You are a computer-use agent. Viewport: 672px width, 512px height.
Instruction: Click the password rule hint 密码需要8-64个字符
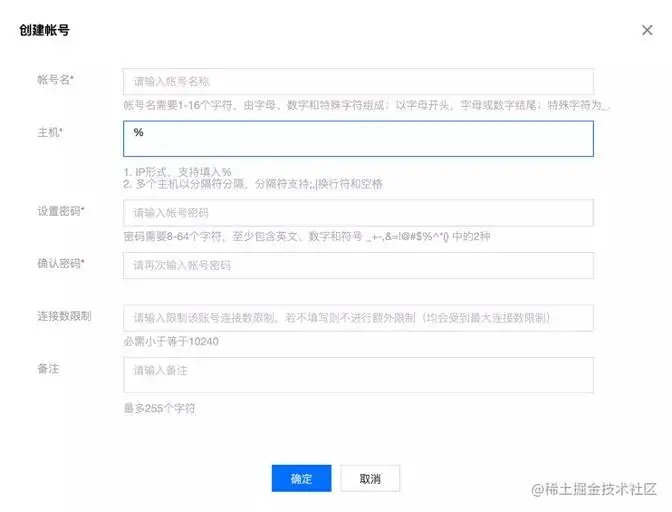[307, 237]
